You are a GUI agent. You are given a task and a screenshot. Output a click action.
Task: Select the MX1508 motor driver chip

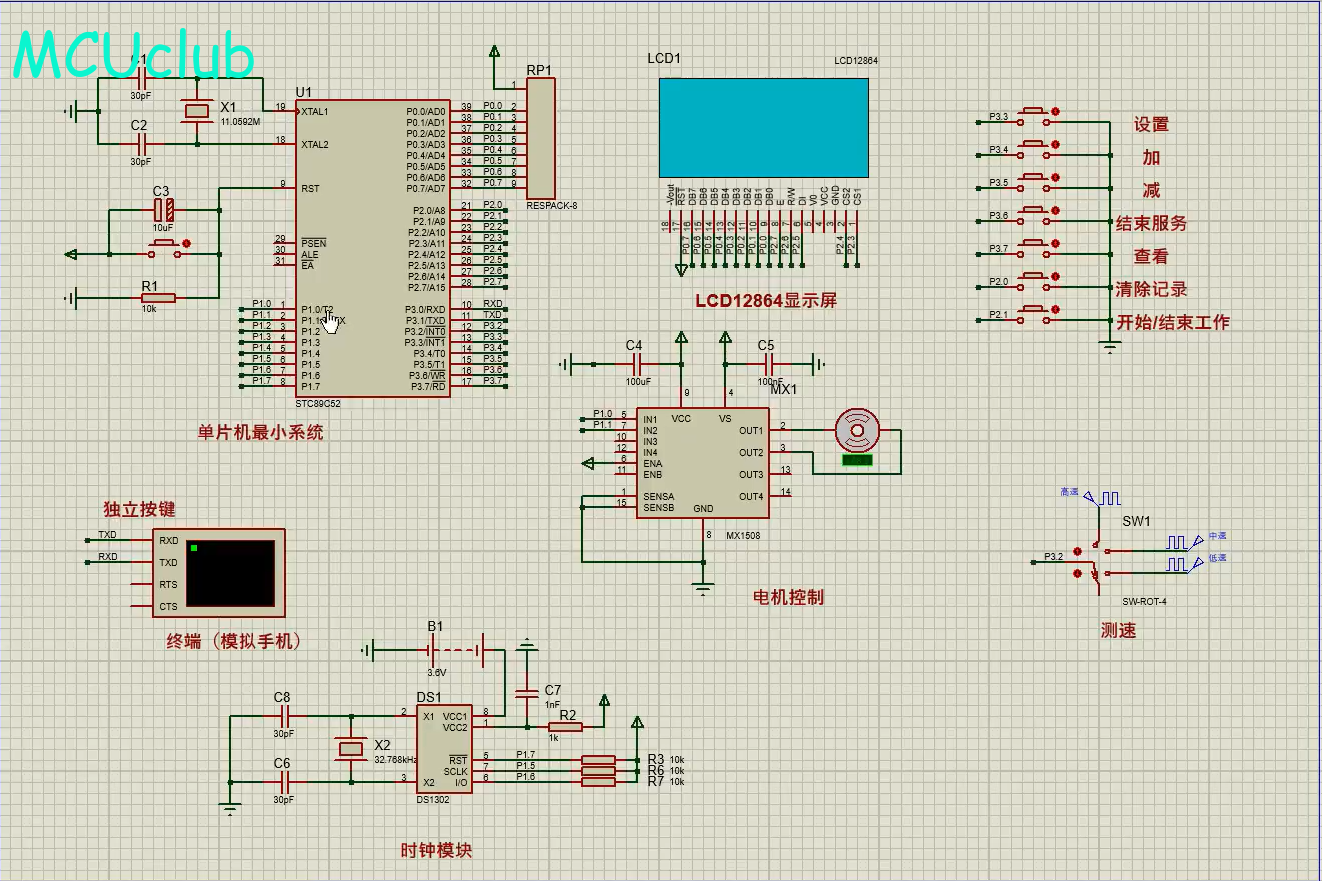click(x=703, y=463)
